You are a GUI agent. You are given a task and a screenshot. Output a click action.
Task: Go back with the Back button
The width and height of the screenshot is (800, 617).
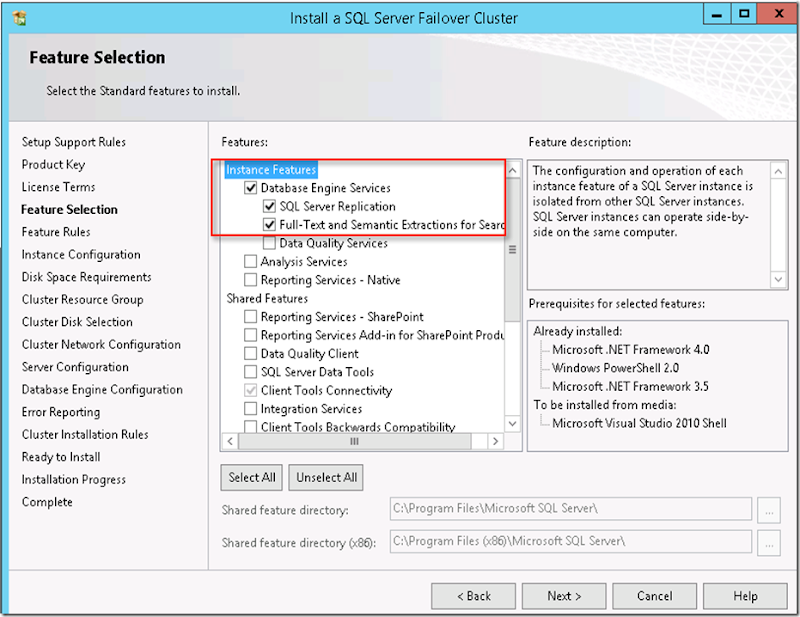pyautogui.click(x=473, y=596)
